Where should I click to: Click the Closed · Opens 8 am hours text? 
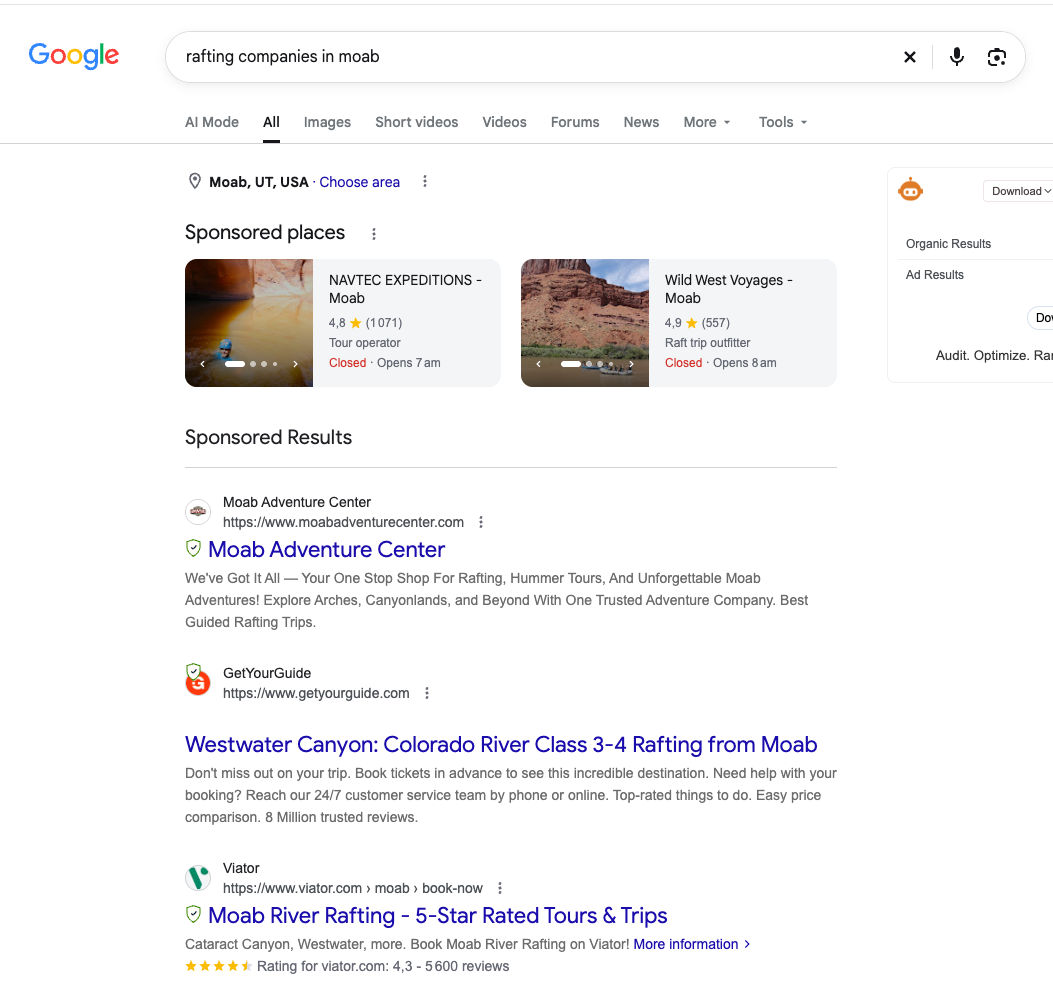721,363
